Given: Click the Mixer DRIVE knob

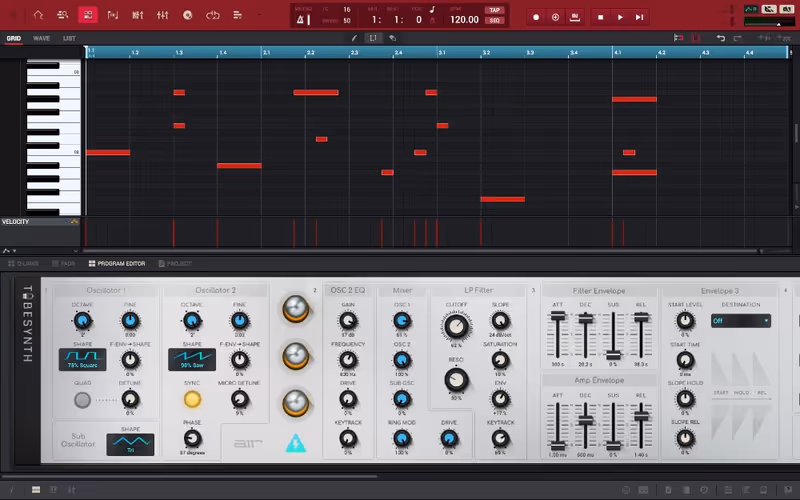Looking at the screenshot, I should [448, 438].
